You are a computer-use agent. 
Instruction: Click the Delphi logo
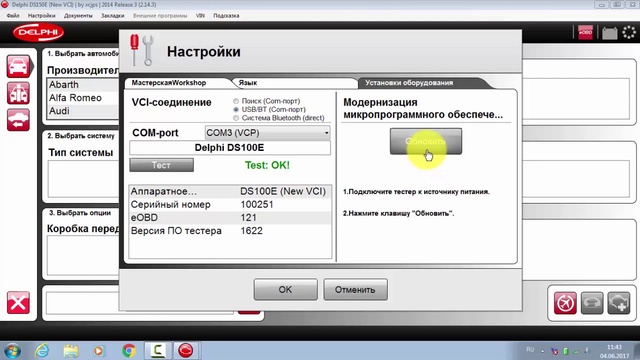[x=38, y=33]
